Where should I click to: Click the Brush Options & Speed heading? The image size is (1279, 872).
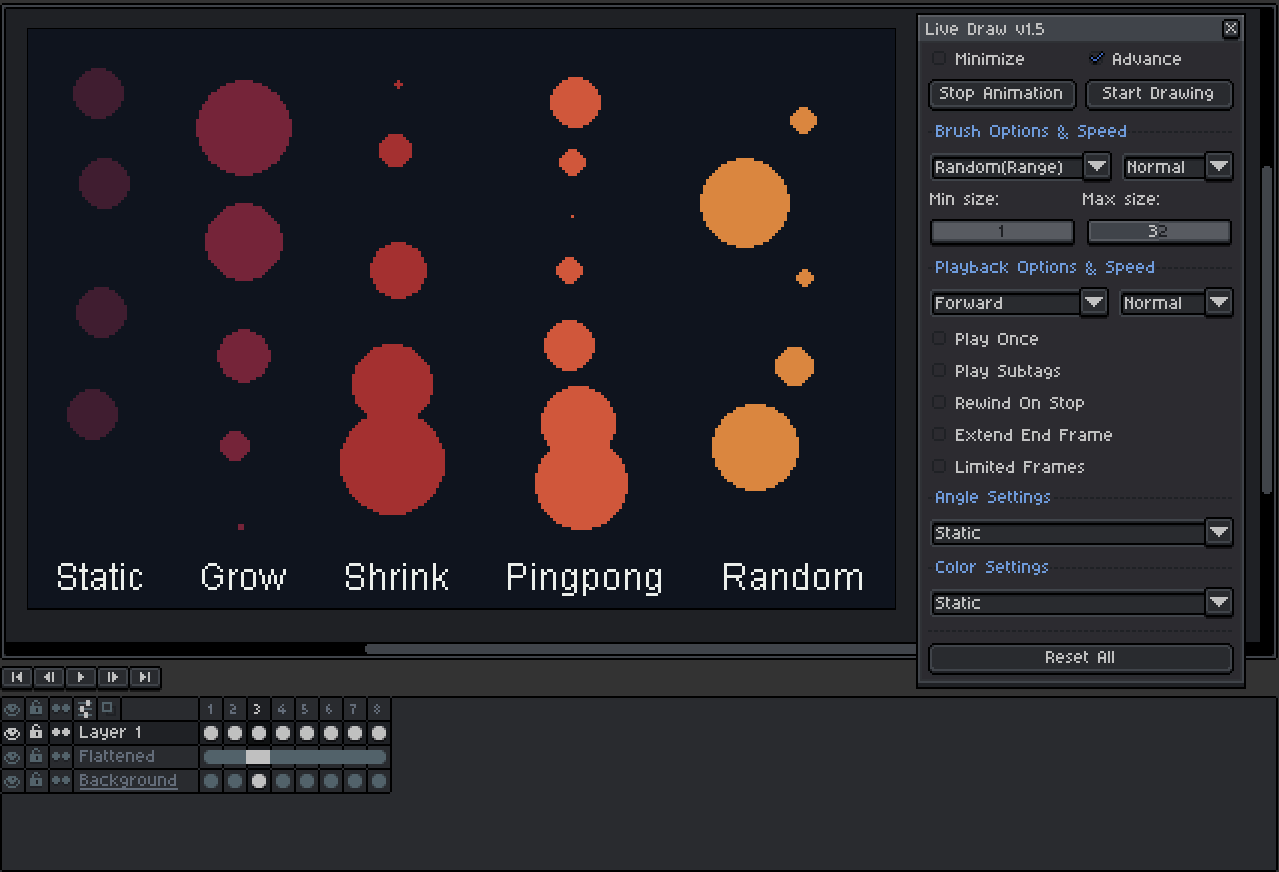click(x=1031, y=131)
